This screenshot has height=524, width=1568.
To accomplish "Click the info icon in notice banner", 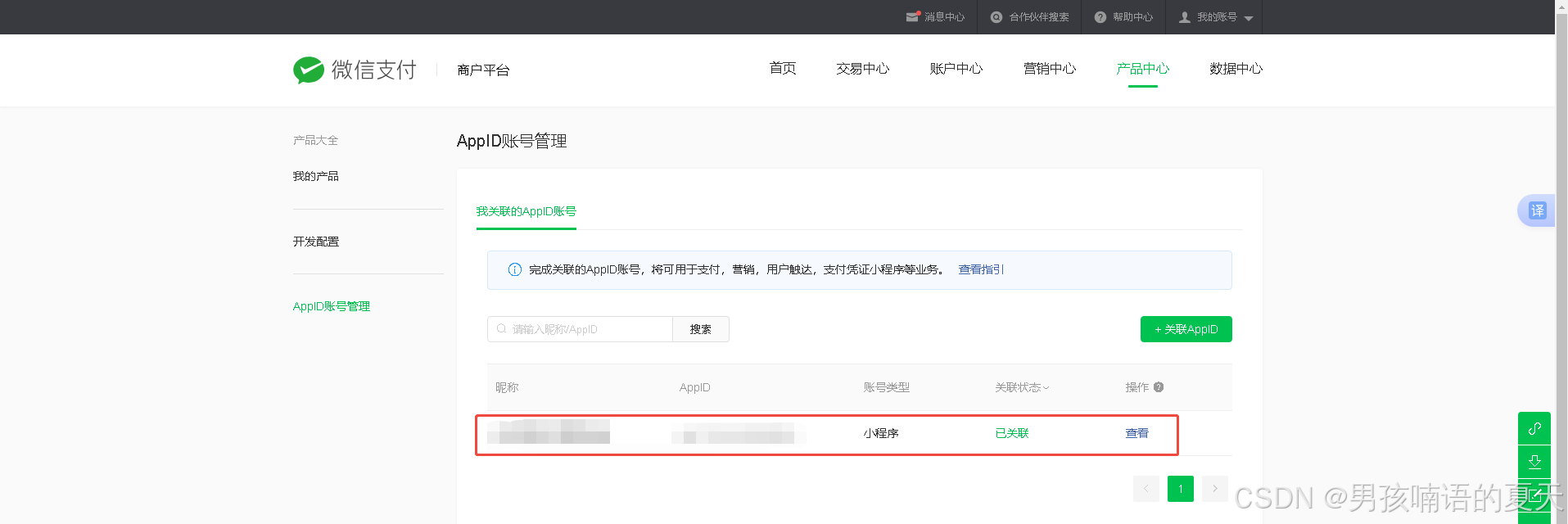I will coord(515,269).
